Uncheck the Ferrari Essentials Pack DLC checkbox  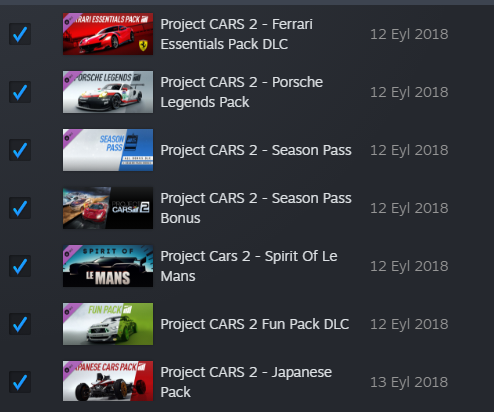click(20, 34)
